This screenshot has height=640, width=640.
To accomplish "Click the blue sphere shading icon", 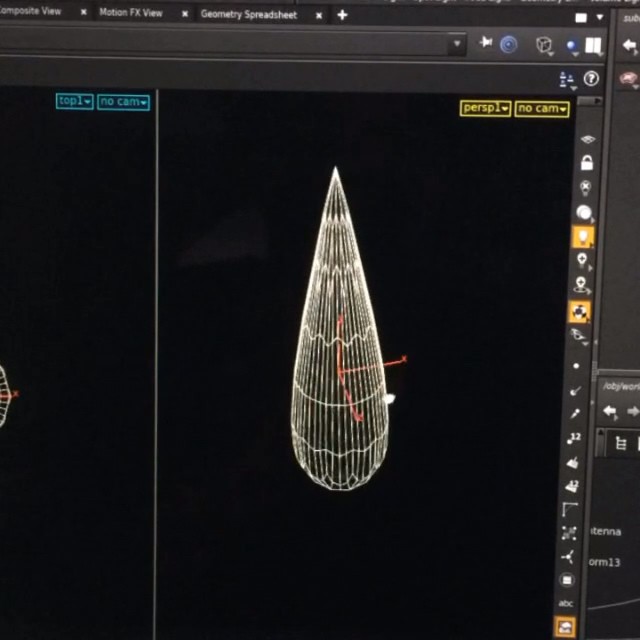I will 572,45.
